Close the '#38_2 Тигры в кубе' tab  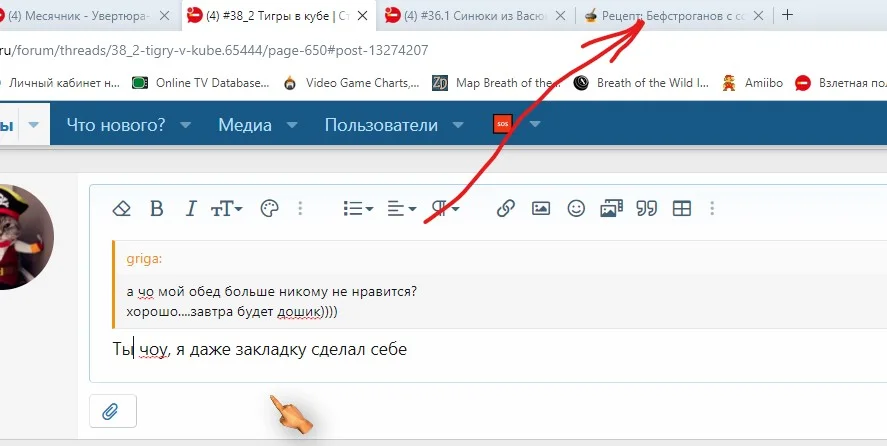click(x=363, y=16)
